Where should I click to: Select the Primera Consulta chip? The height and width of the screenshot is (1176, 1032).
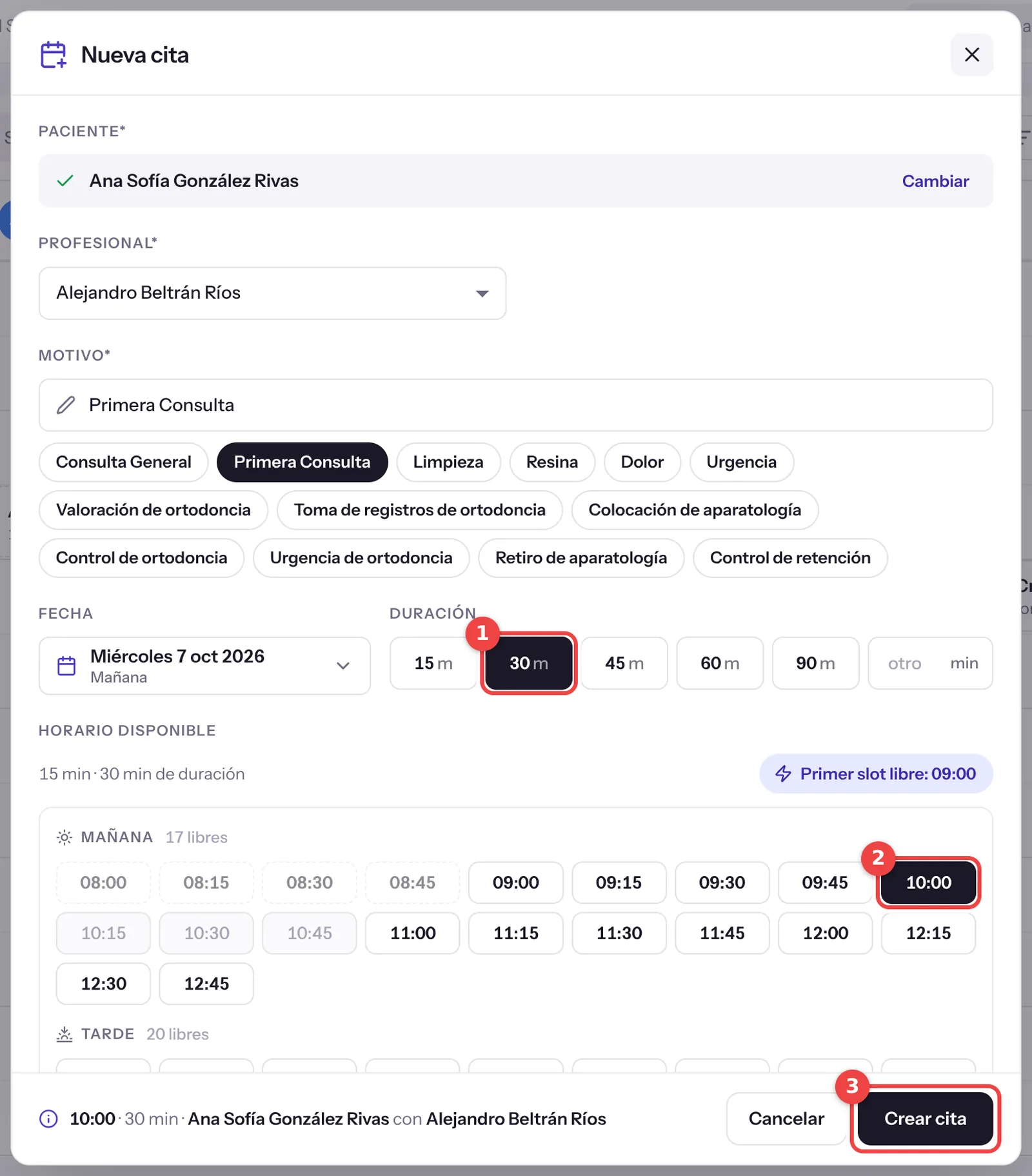(x=303, y=462)
